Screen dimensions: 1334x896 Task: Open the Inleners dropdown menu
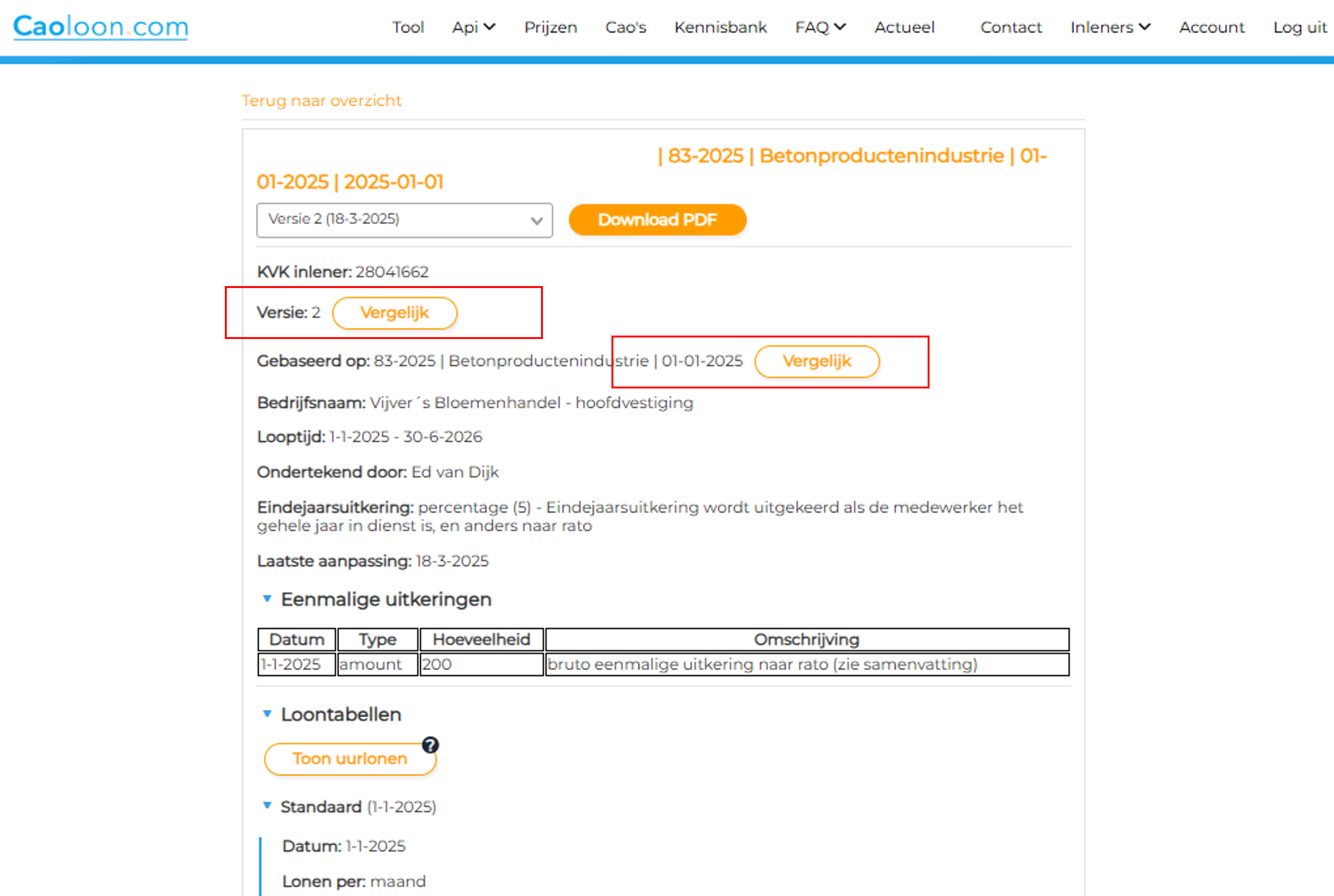tap(1110, 27)
